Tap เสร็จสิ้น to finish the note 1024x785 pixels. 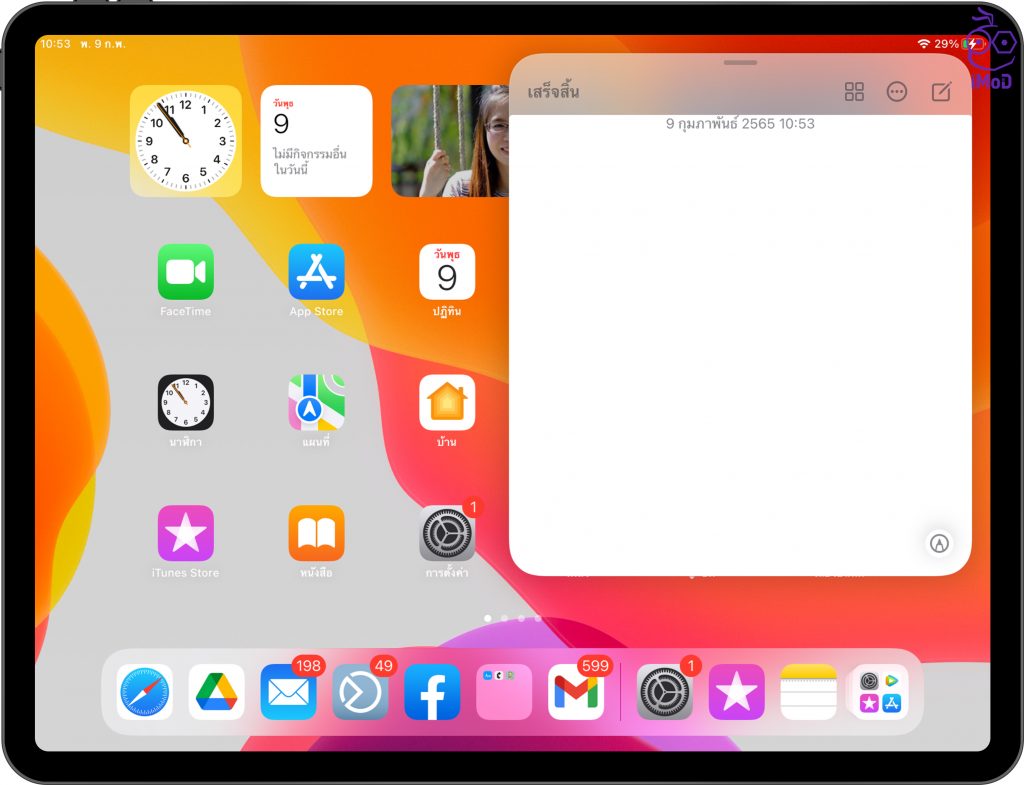click(553, 92)
